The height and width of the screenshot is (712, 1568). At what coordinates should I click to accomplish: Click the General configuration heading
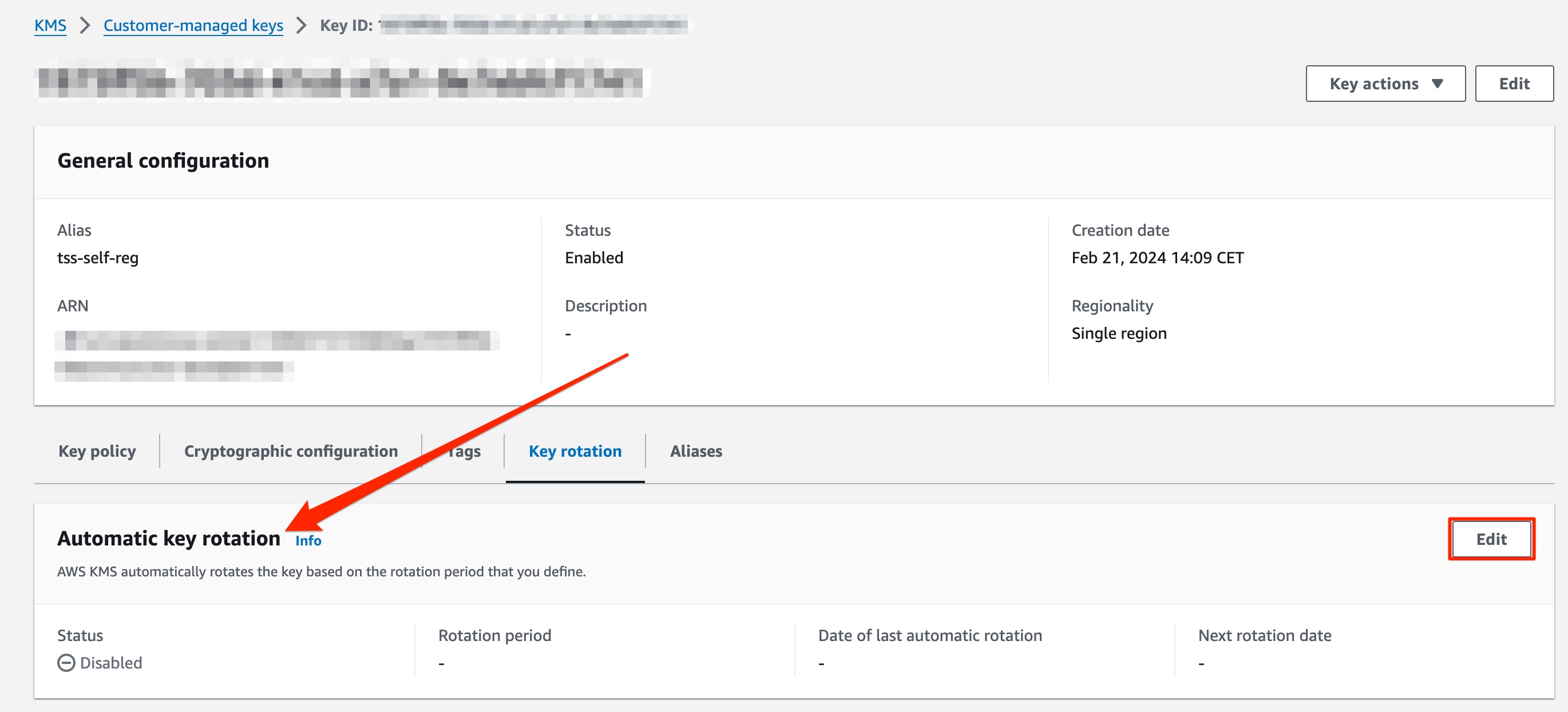click(x=163, y=161)
